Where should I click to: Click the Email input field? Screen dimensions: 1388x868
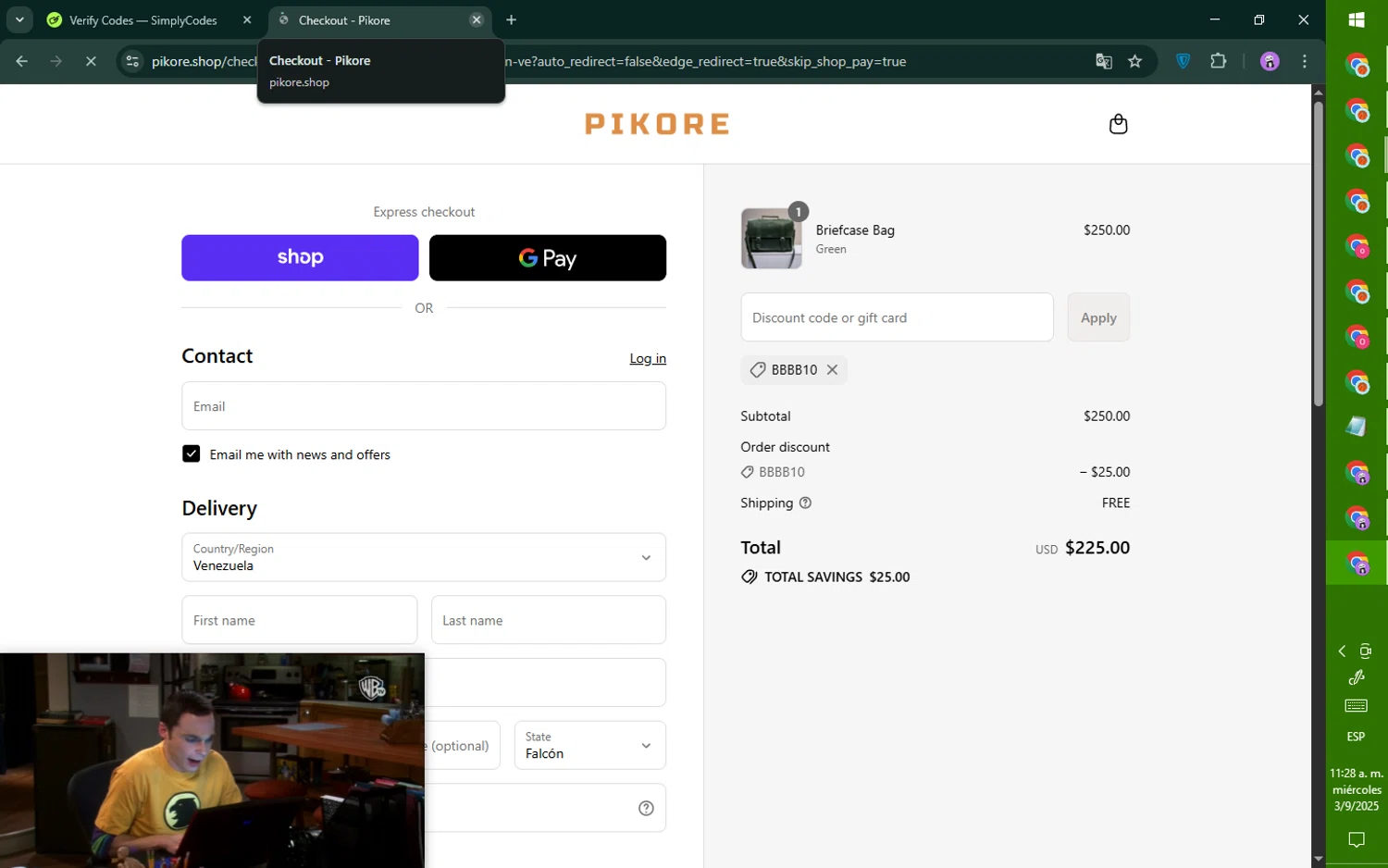point(424,406)
